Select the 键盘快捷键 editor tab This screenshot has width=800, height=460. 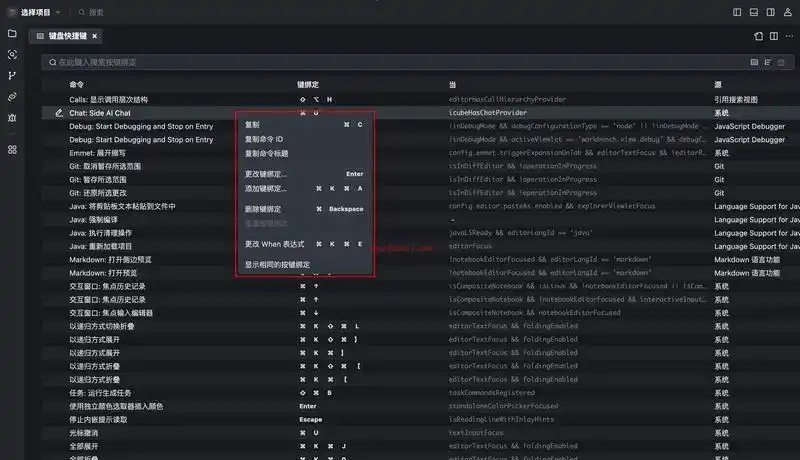point(66,36)
